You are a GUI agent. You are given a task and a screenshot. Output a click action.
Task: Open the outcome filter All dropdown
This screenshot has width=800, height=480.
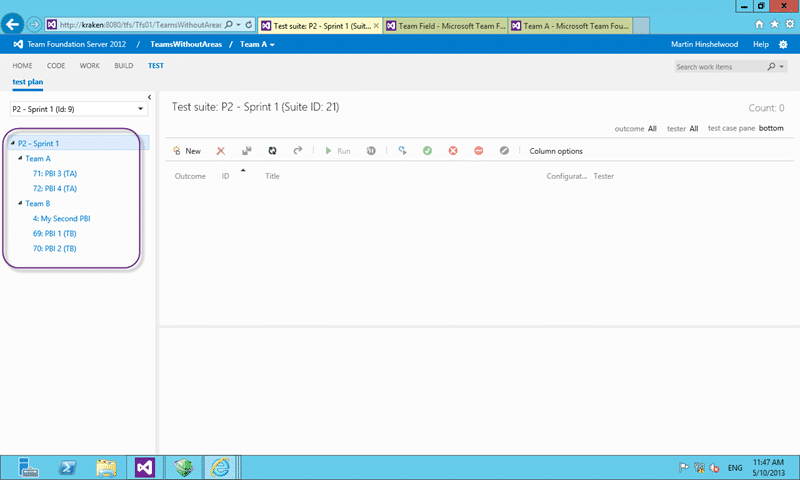652,129
